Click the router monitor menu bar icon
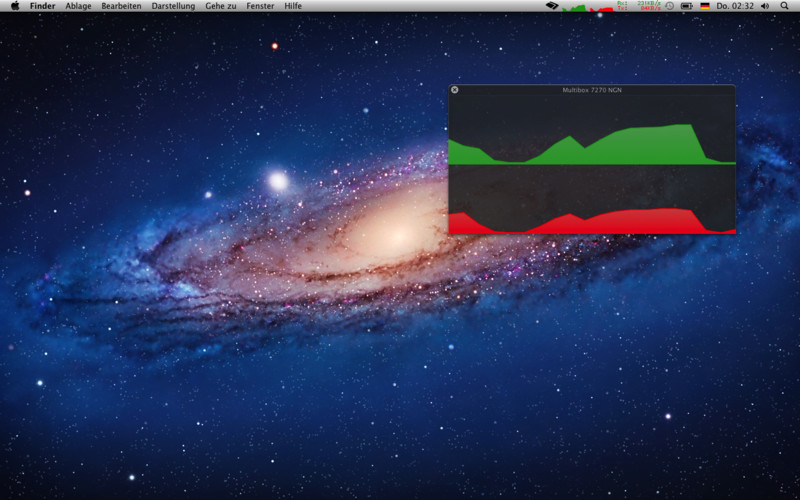800x500 pixels. (x=552, y=6)
